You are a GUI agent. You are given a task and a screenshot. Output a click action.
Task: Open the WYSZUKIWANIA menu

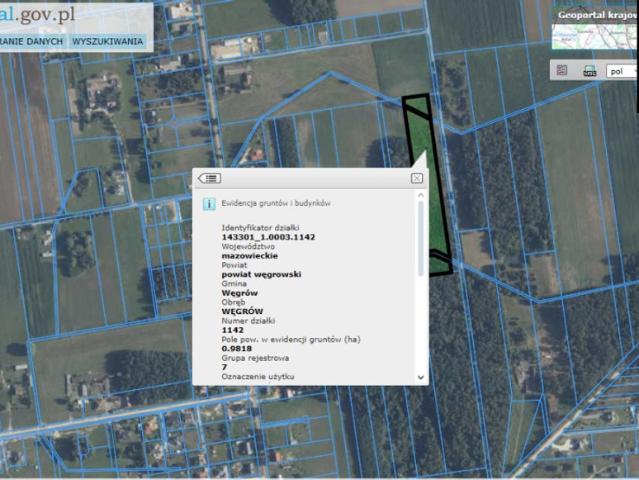tap(108, 42)
